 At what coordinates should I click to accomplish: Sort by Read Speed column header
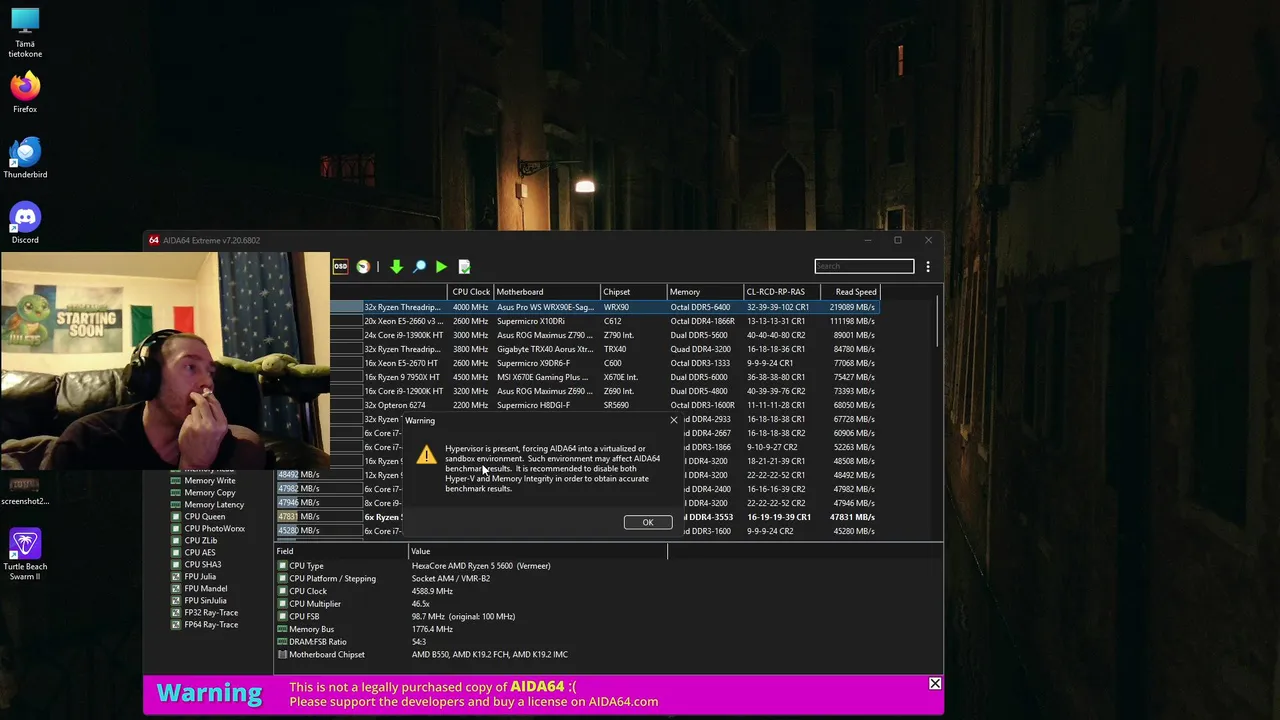(850, 292)
